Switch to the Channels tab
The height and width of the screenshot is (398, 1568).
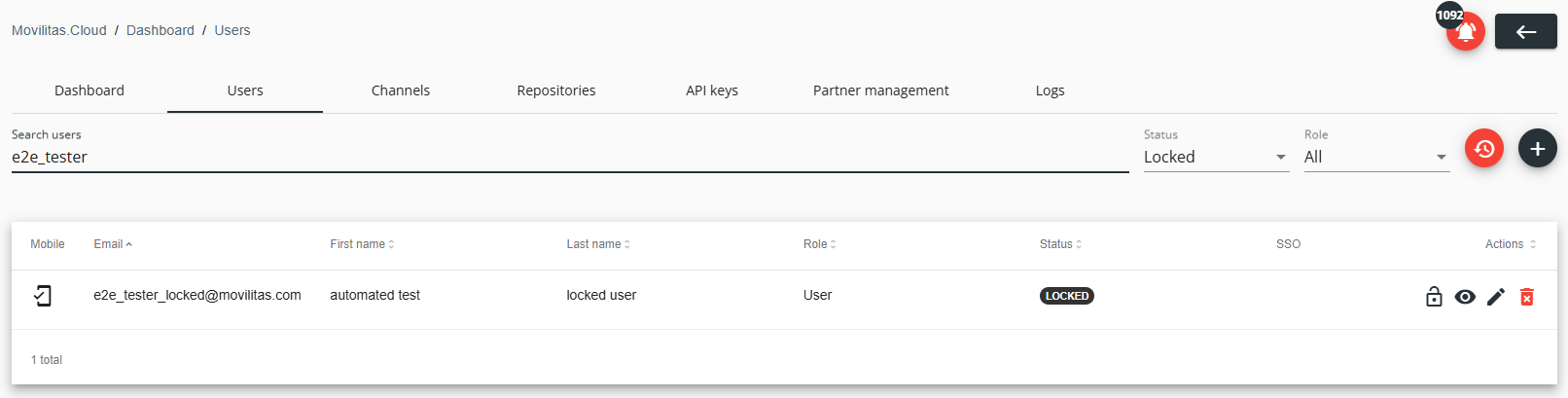coord(401,90)
